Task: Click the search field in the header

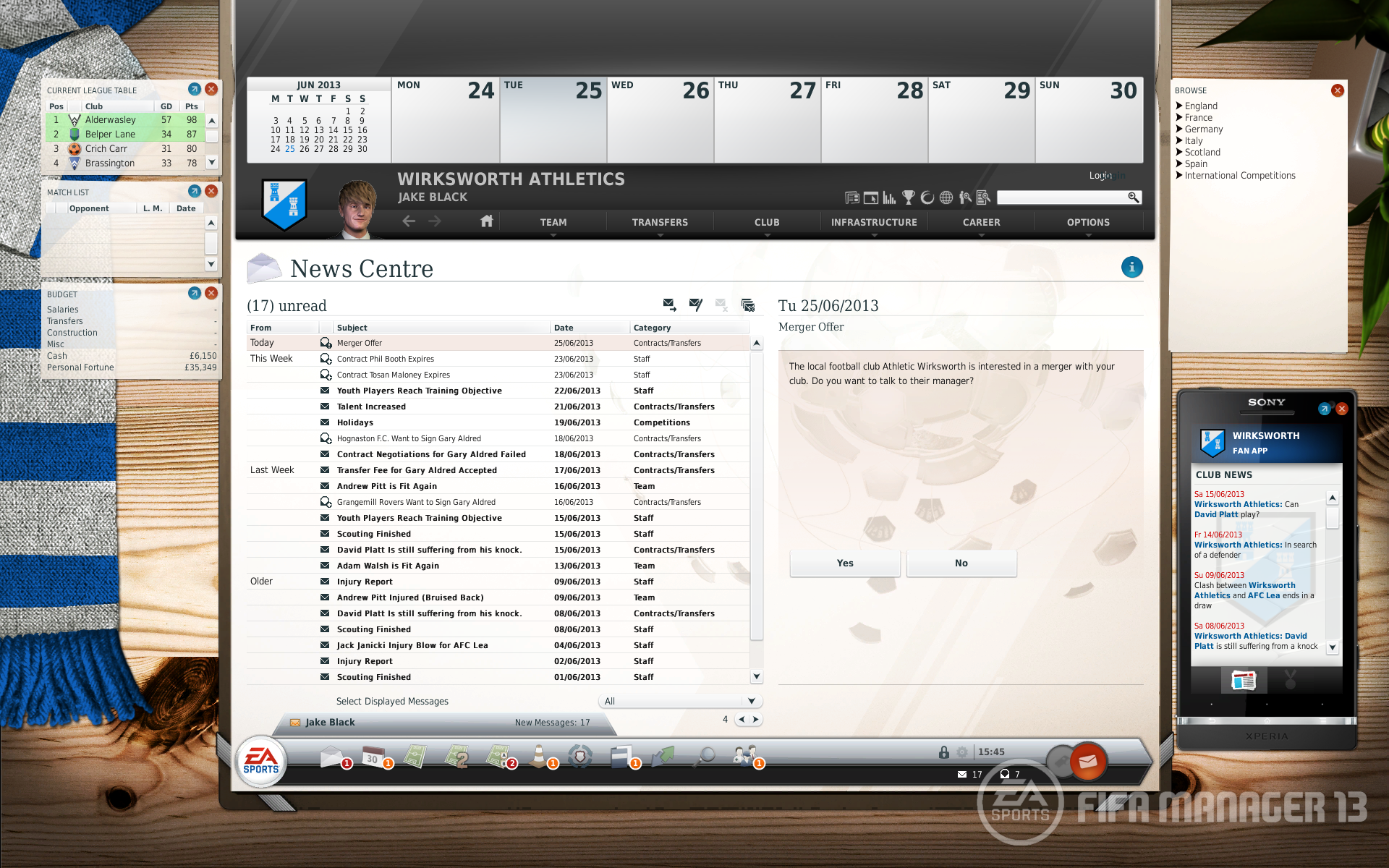Action: point(1061,197)
